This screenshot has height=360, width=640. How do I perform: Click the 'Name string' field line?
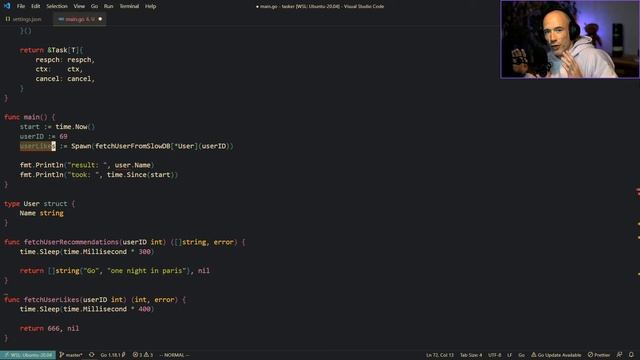pyautogui.click(x=42, y=213)
